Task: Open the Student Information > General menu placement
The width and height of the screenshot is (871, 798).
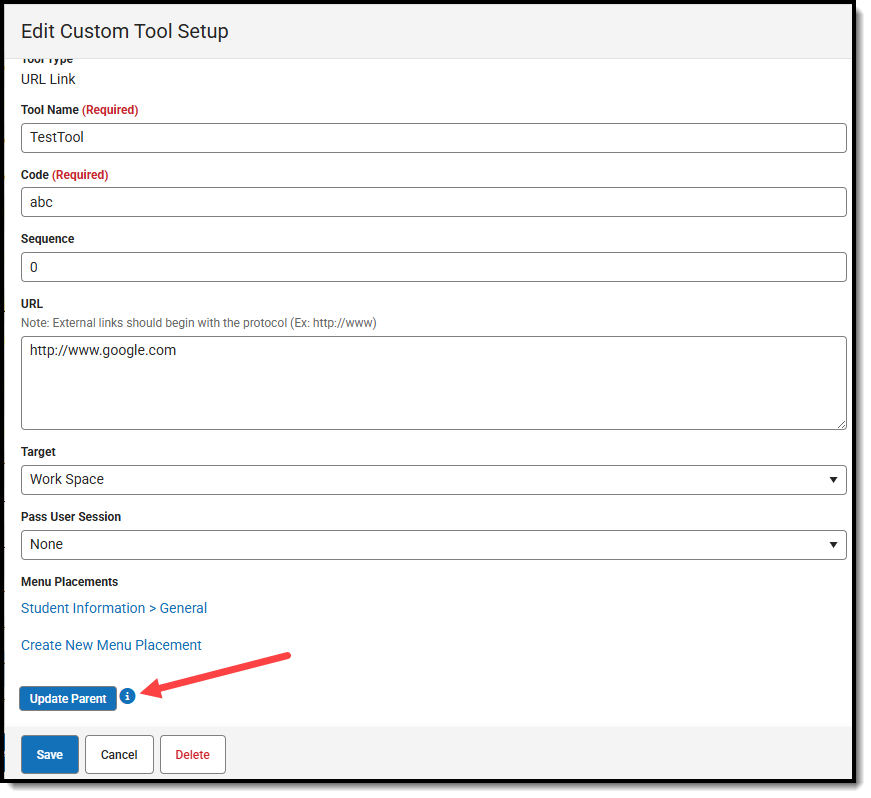Action: (x=113, y=607)
